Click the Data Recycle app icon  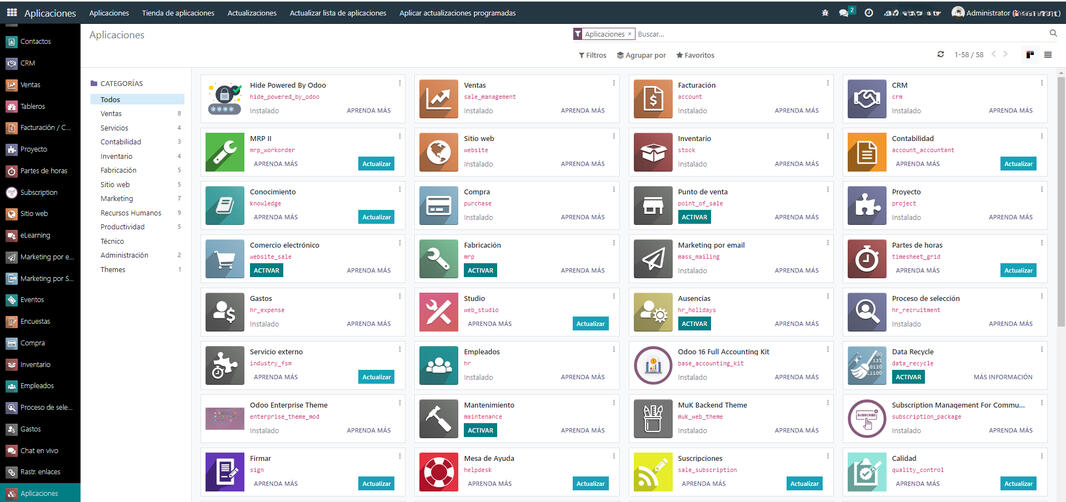click(867, 365)
